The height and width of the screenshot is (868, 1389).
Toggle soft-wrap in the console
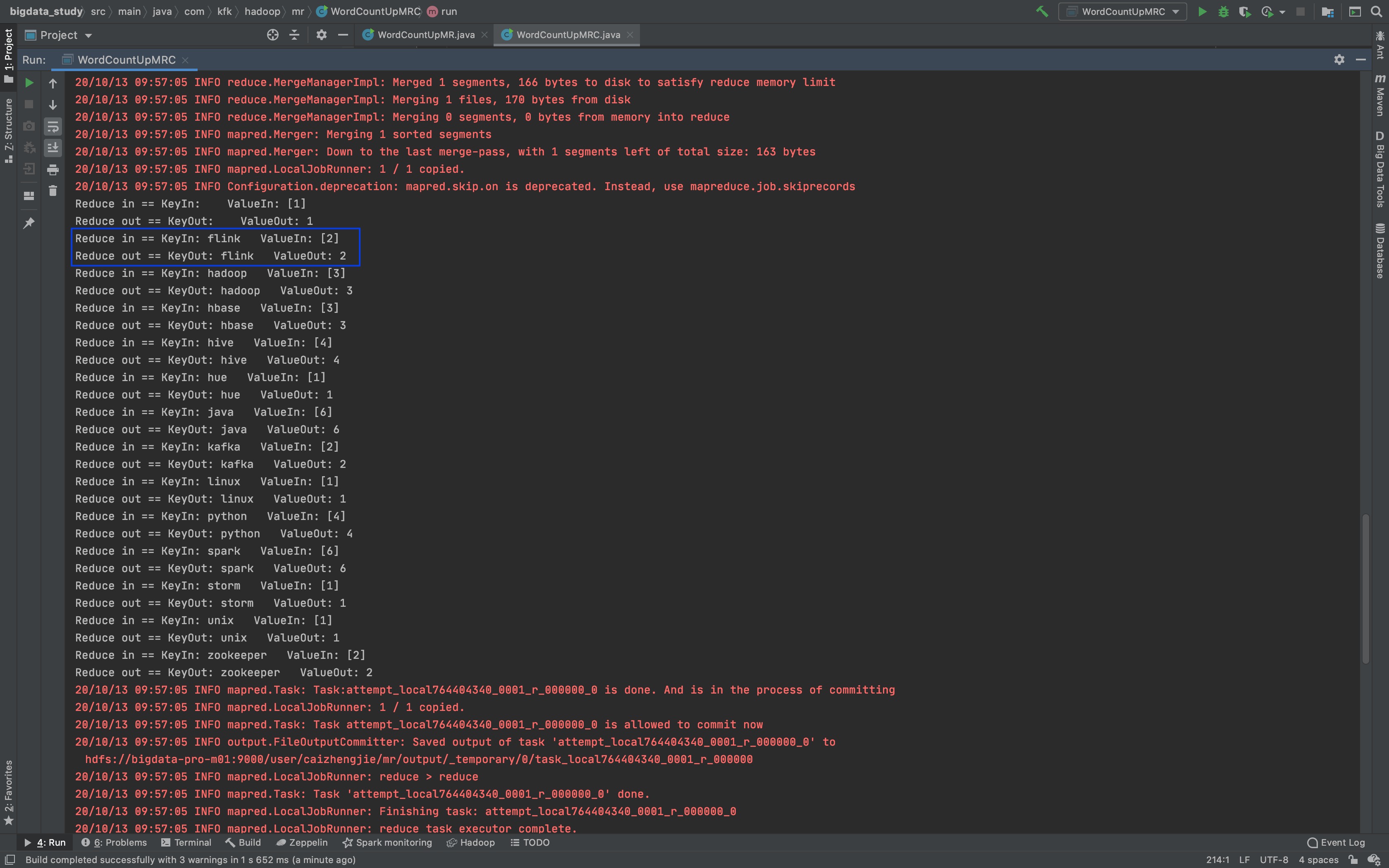click(x=53, y=126)
